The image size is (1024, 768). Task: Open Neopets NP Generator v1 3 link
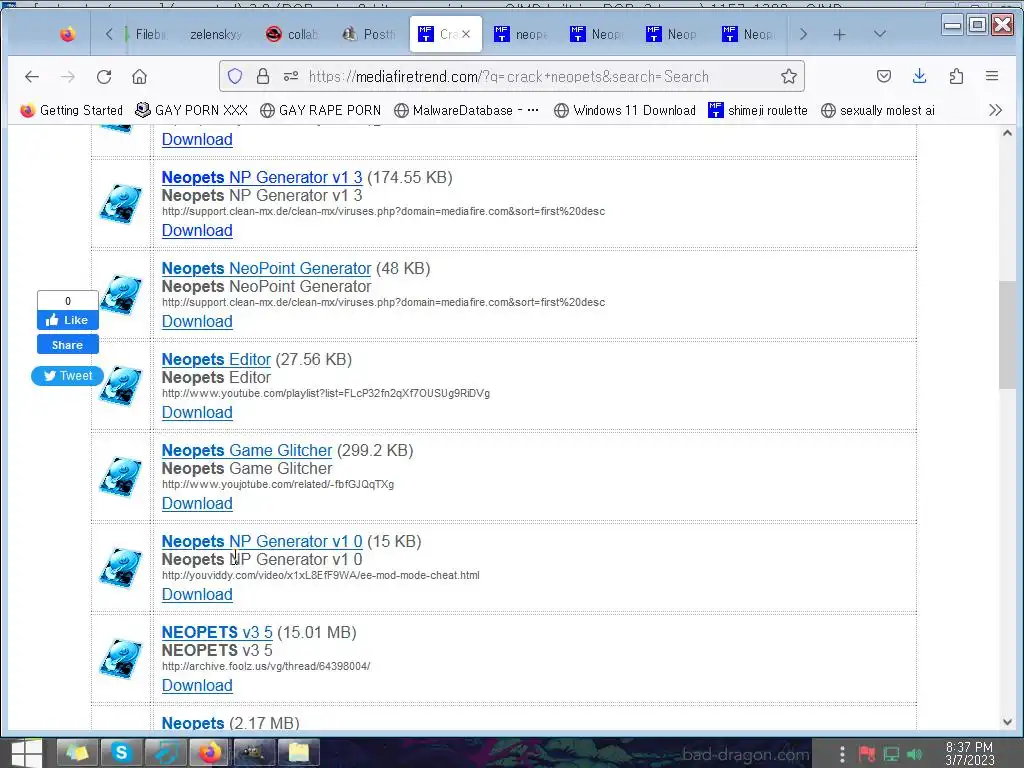(262, 177)
